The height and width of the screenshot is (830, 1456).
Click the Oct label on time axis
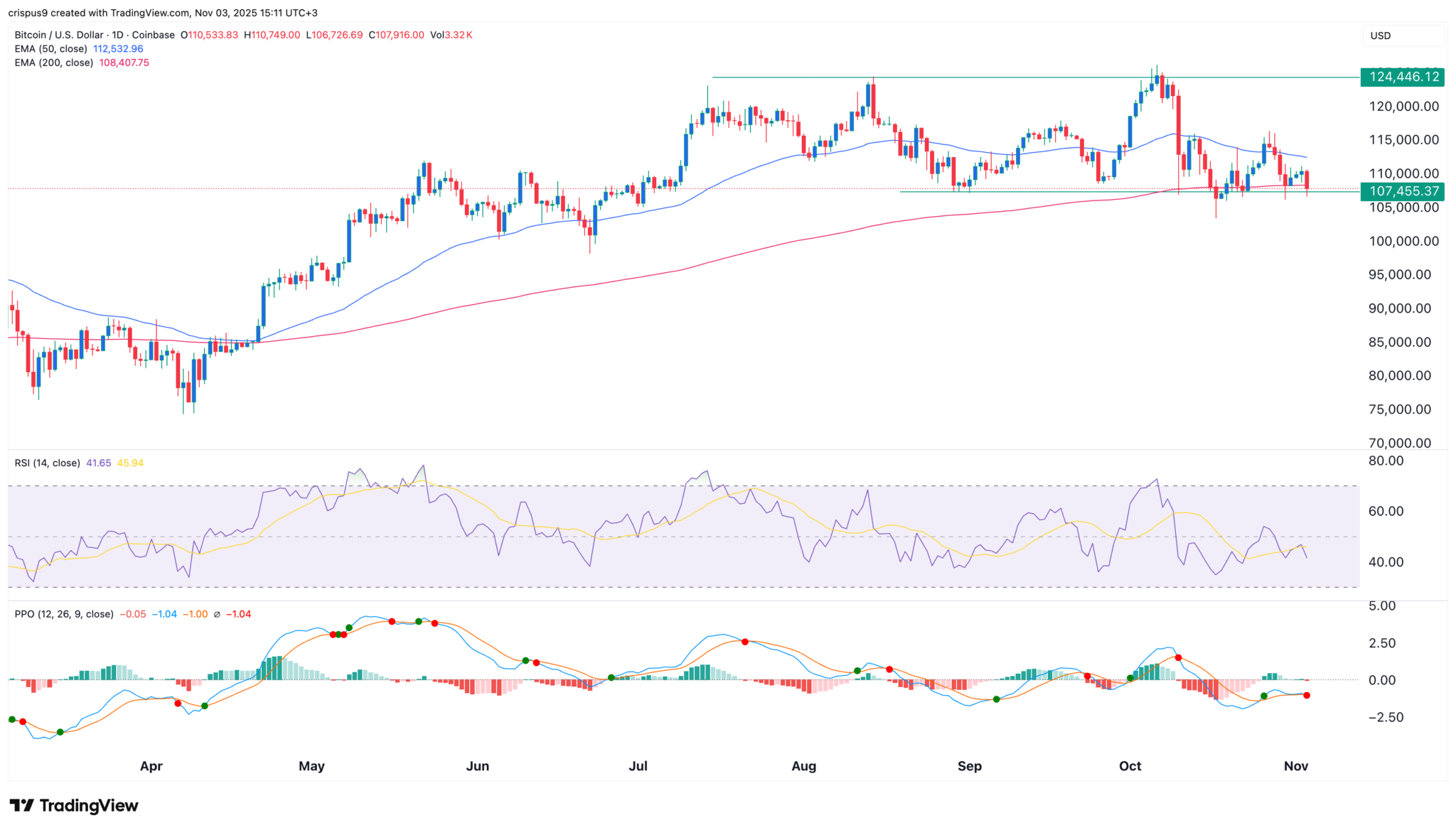(x=1130, y=766)
